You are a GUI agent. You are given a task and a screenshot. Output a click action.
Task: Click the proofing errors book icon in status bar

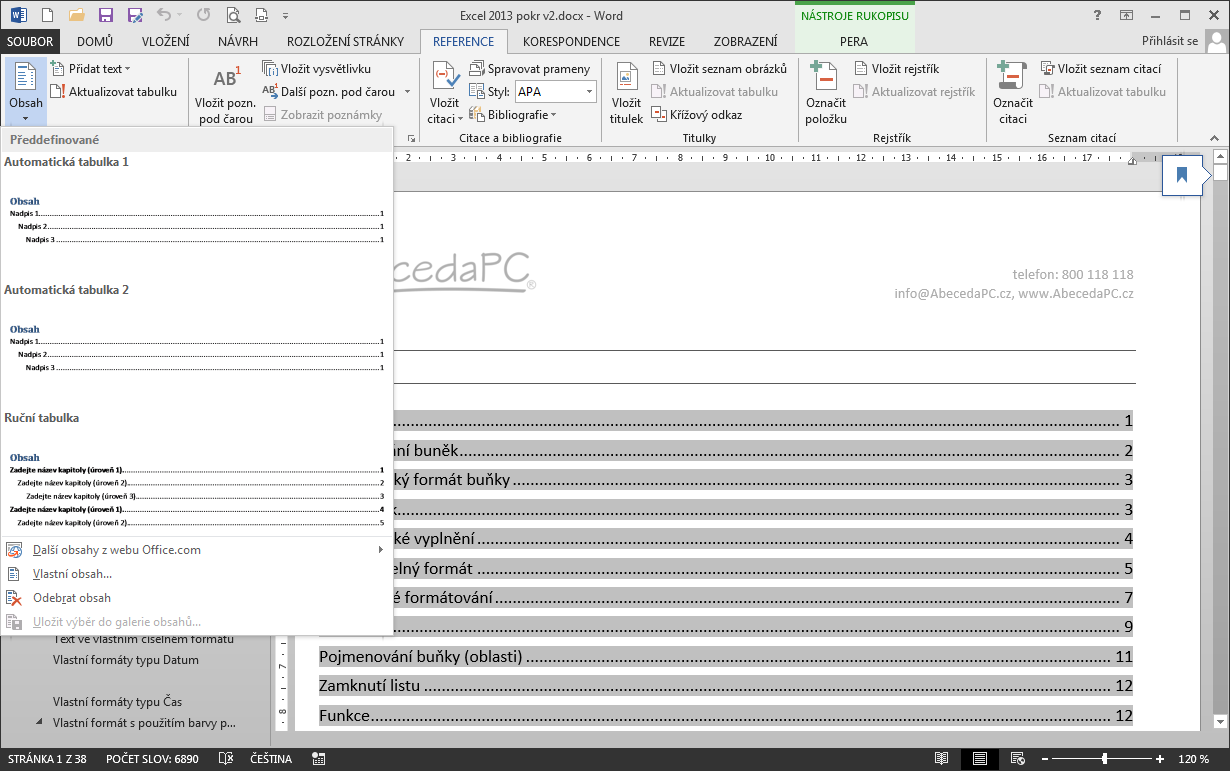coord(226,759)
